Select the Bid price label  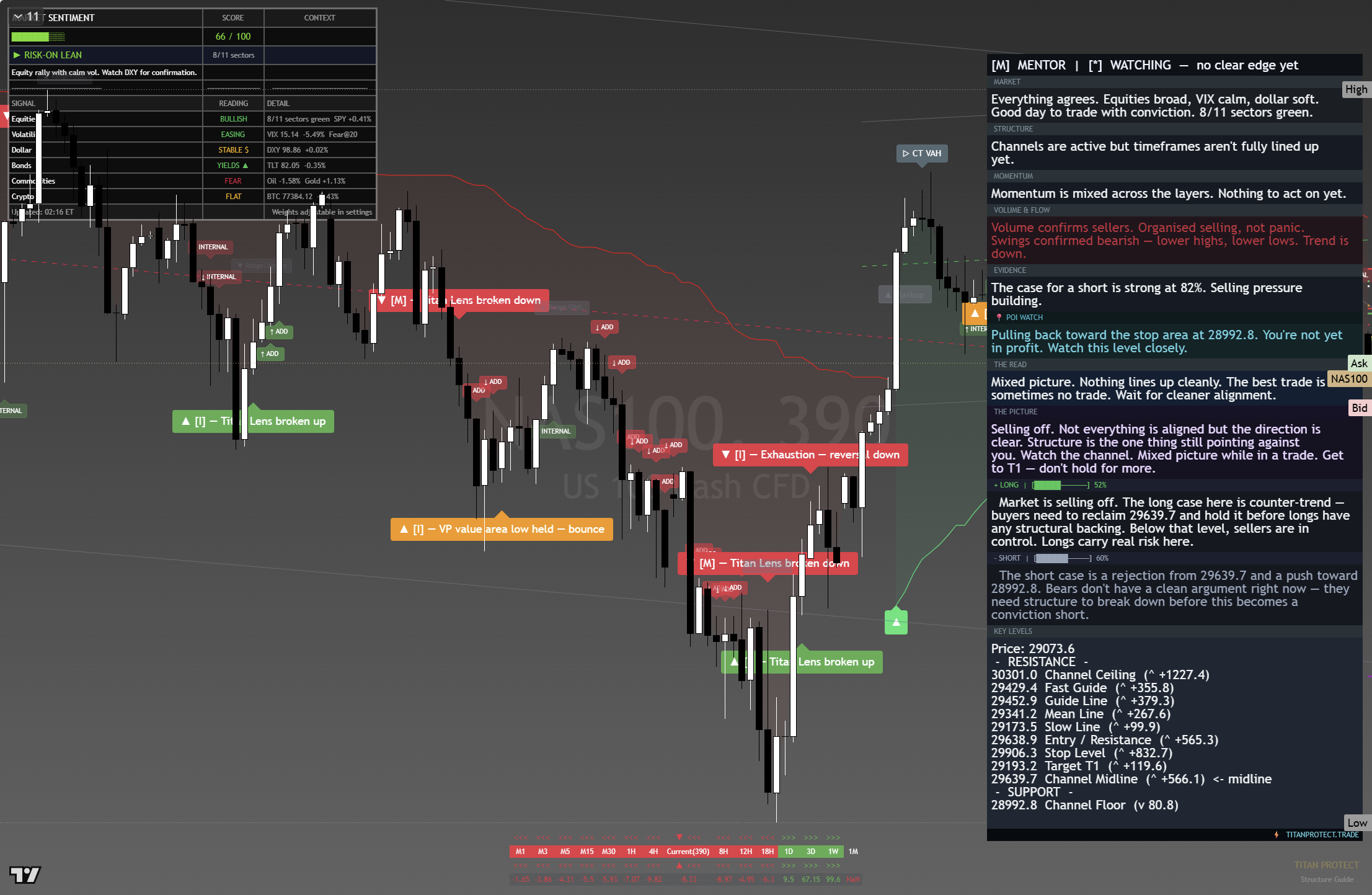click(x=1359, y=407)
